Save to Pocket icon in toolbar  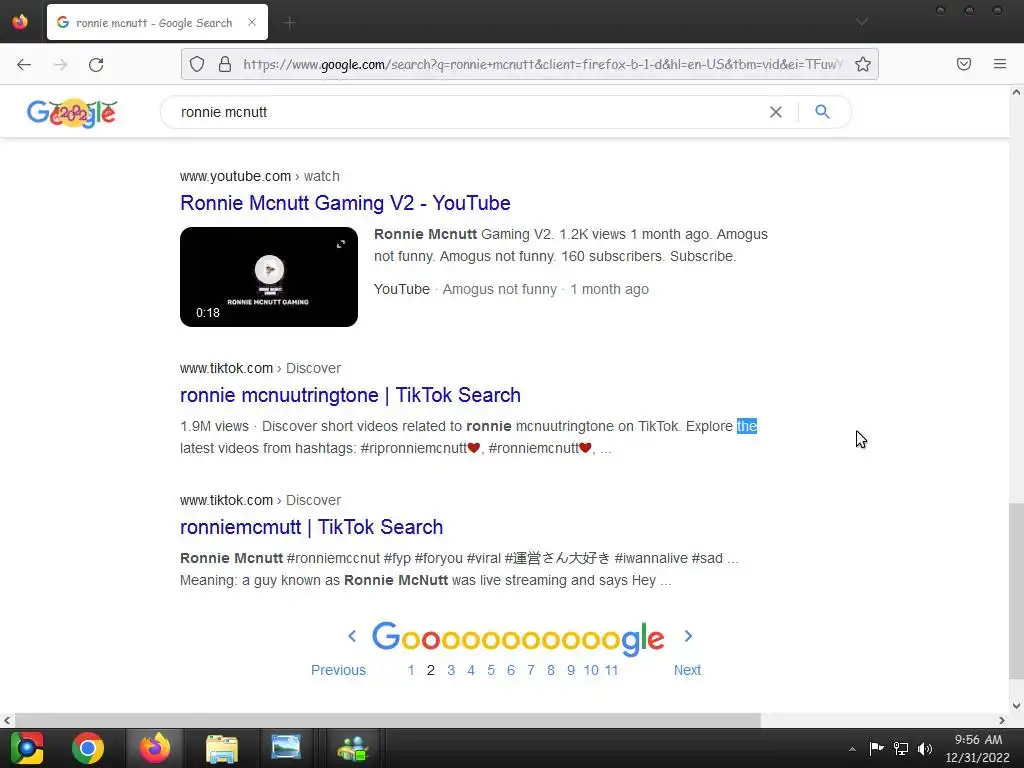[963, 64]
